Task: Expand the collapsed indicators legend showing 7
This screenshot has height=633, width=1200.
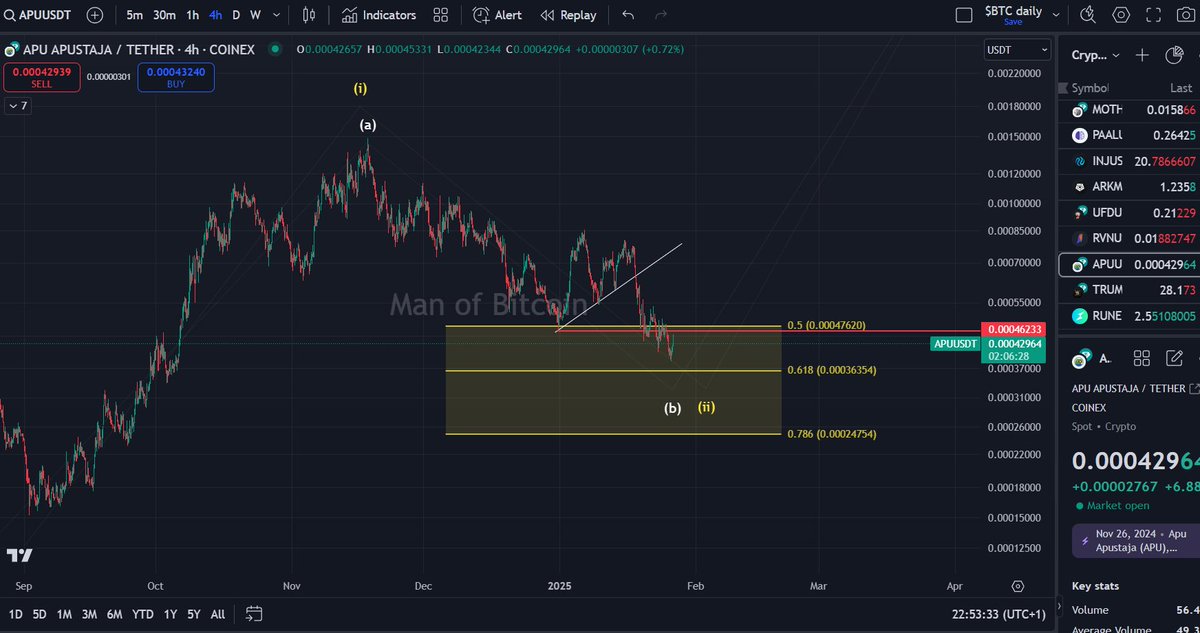Action: click(18, 105)
